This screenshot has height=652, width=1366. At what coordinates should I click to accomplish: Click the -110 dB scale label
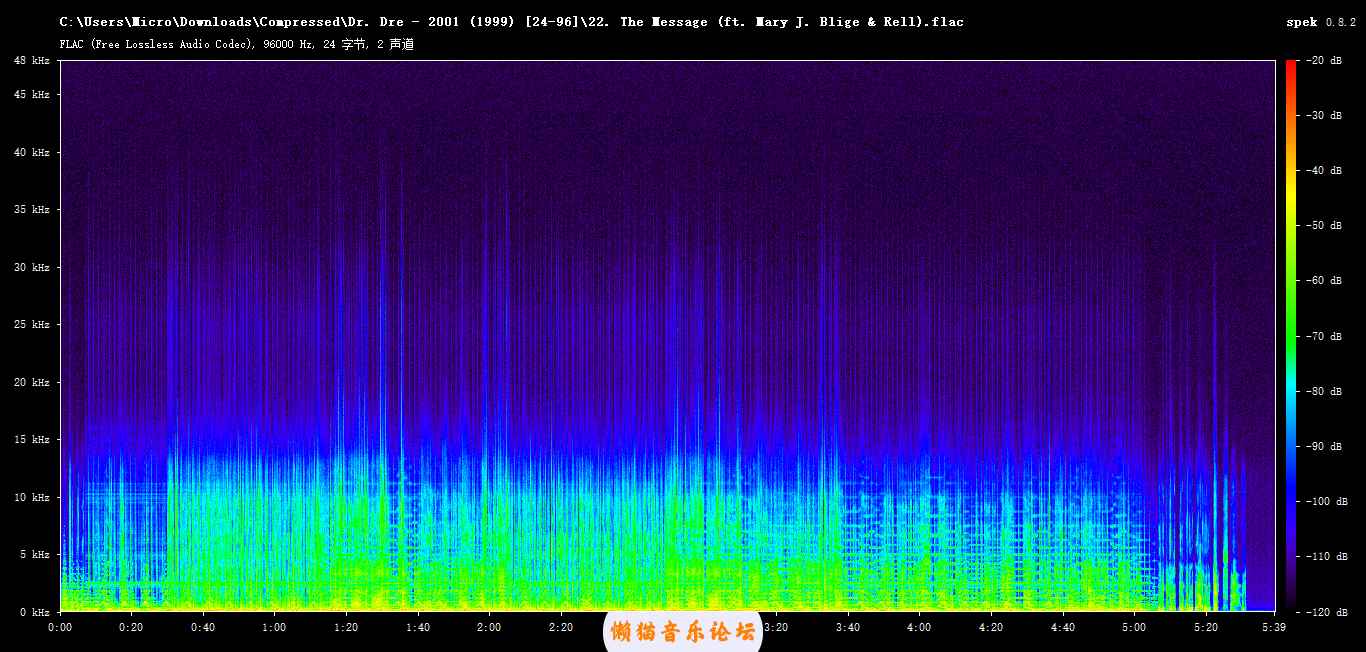[1328, 557]
